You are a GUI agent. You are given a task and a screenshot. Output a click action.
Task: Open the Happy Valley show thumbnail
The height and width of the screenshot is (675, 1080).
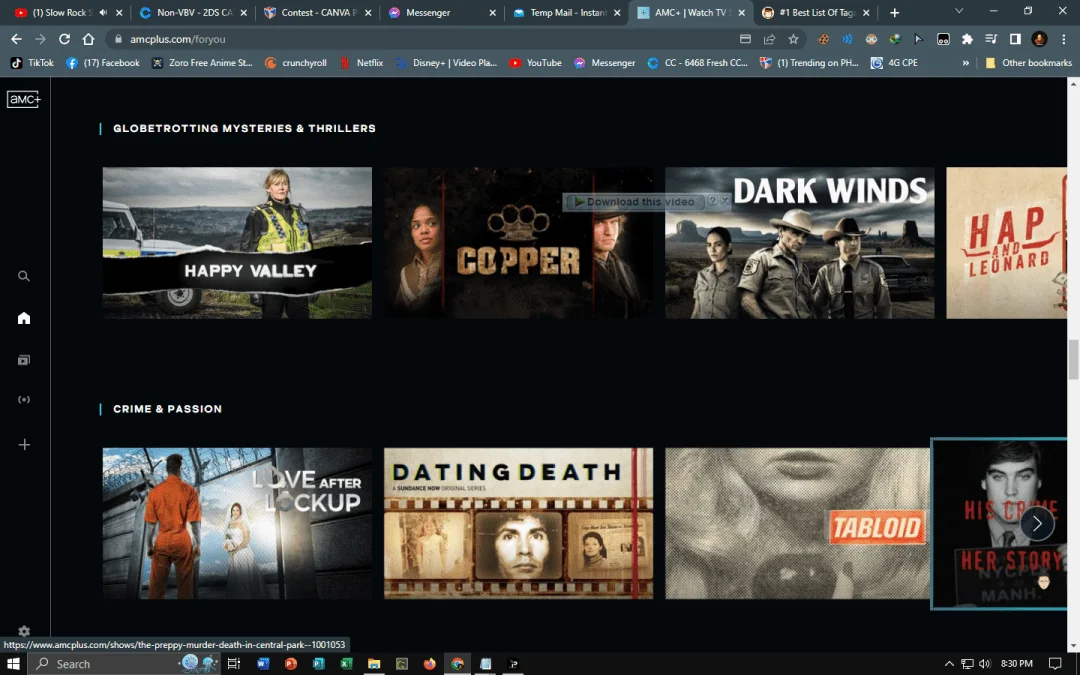pyautogui.click(x=237, y=242)
